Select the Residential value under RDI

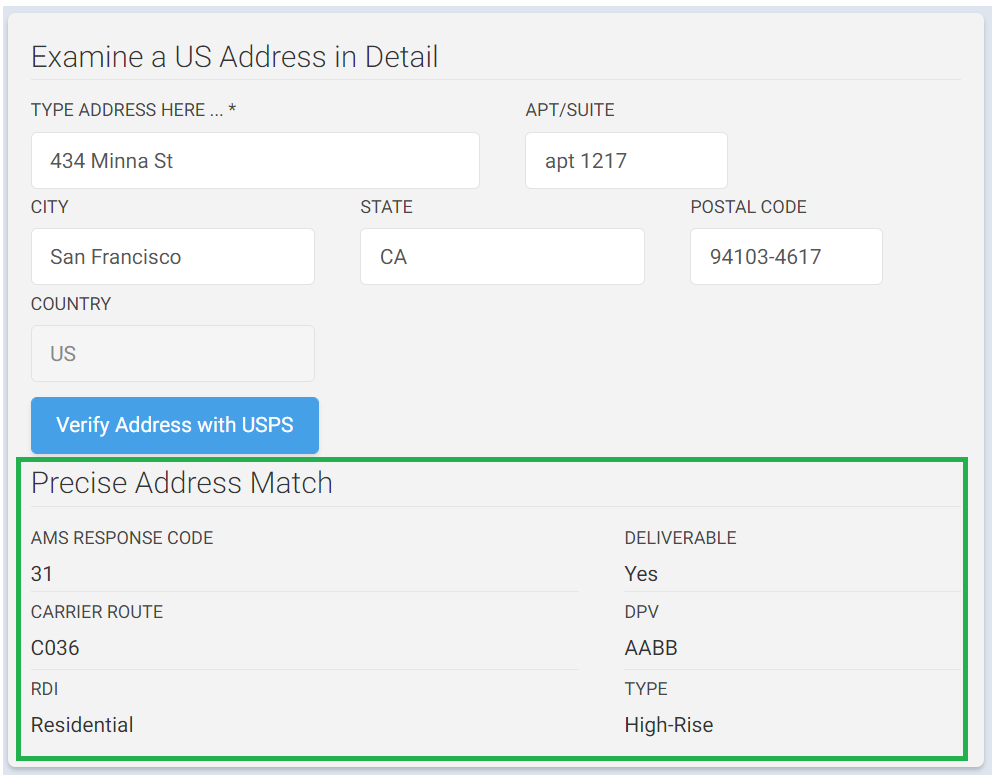(82, 725)
